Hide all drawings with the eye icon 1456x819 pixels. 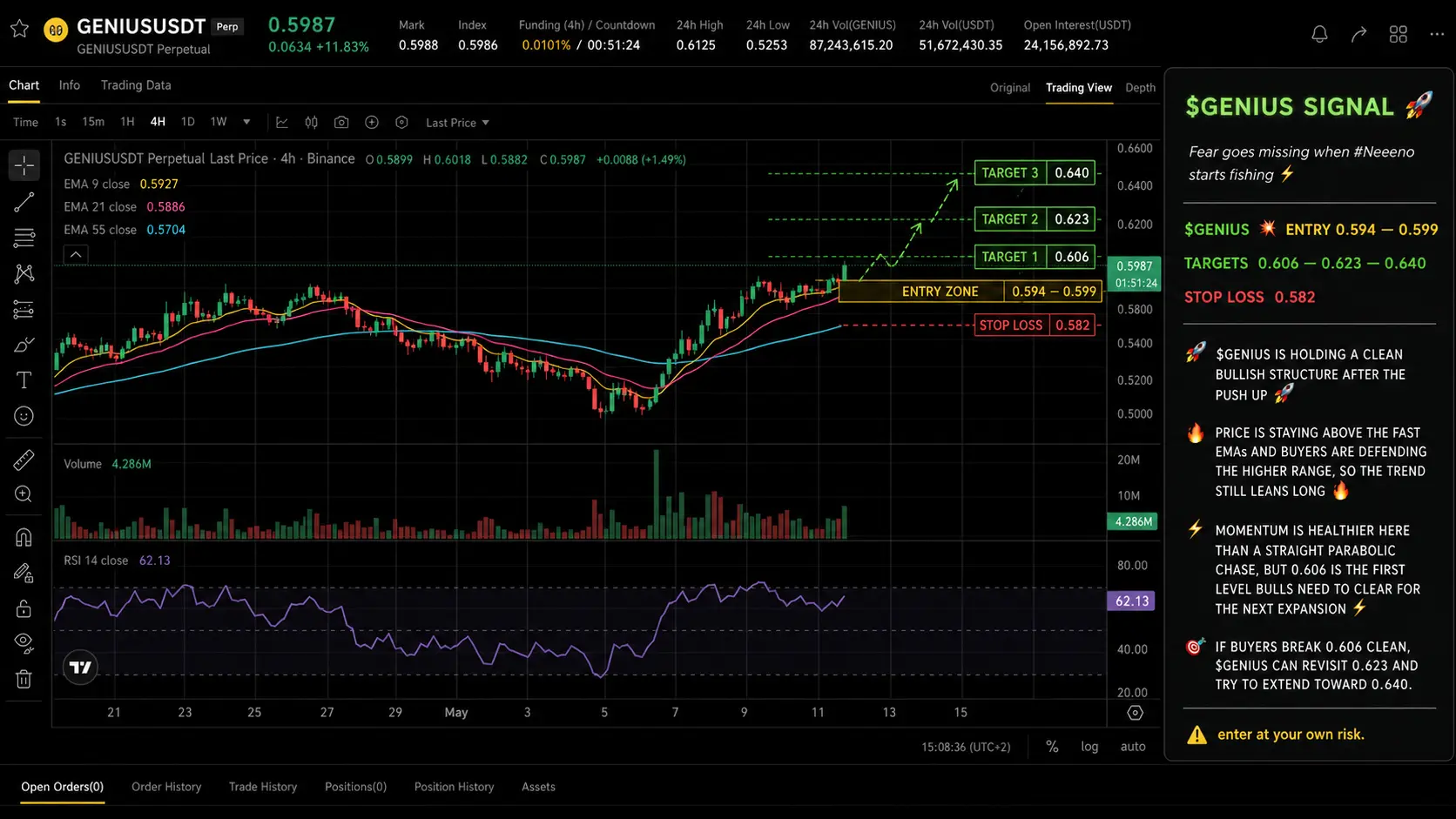click(x=24, y=643)
